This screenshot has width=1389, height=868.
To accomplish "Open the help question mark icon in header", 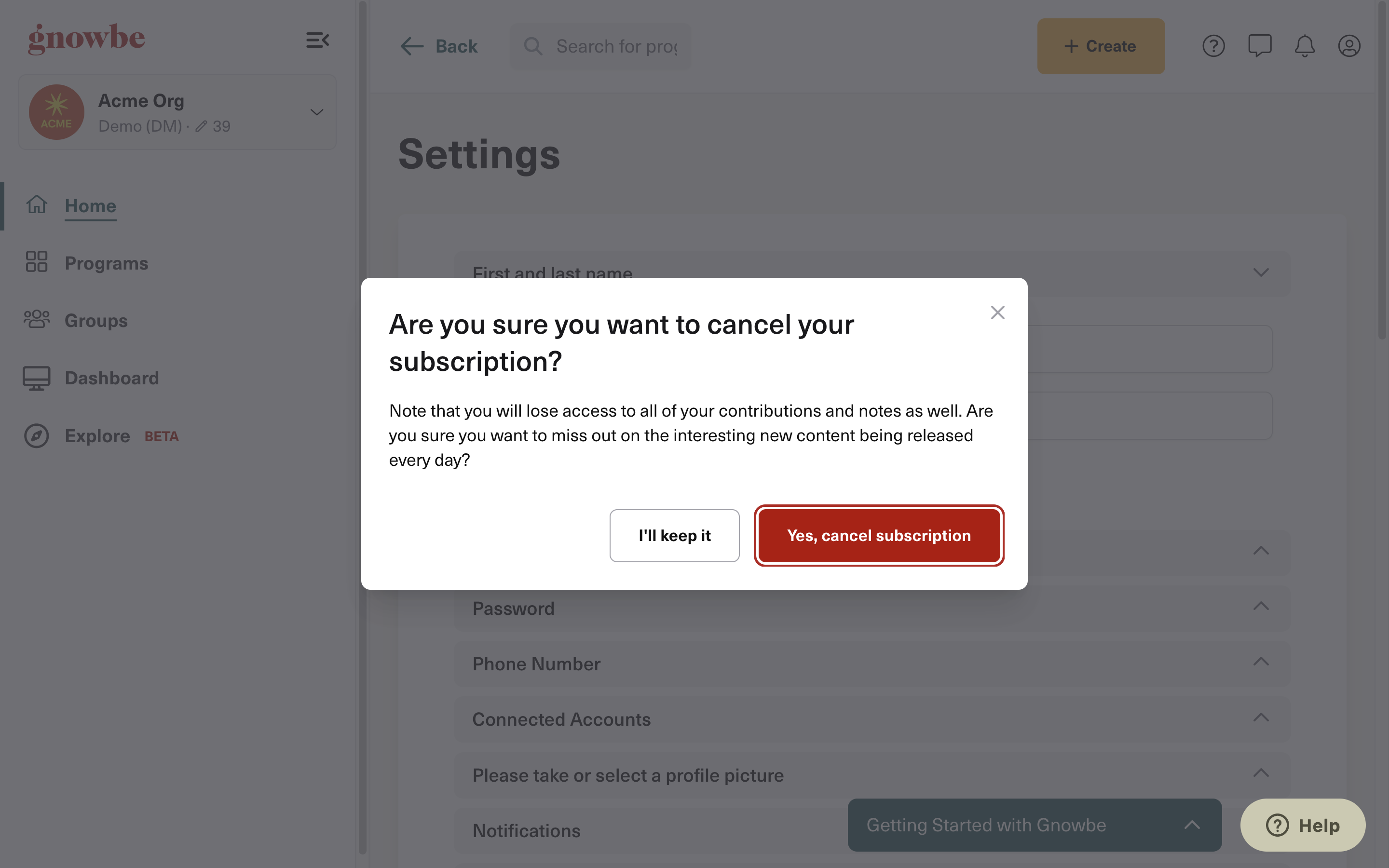I will [x=1213, y=46].
